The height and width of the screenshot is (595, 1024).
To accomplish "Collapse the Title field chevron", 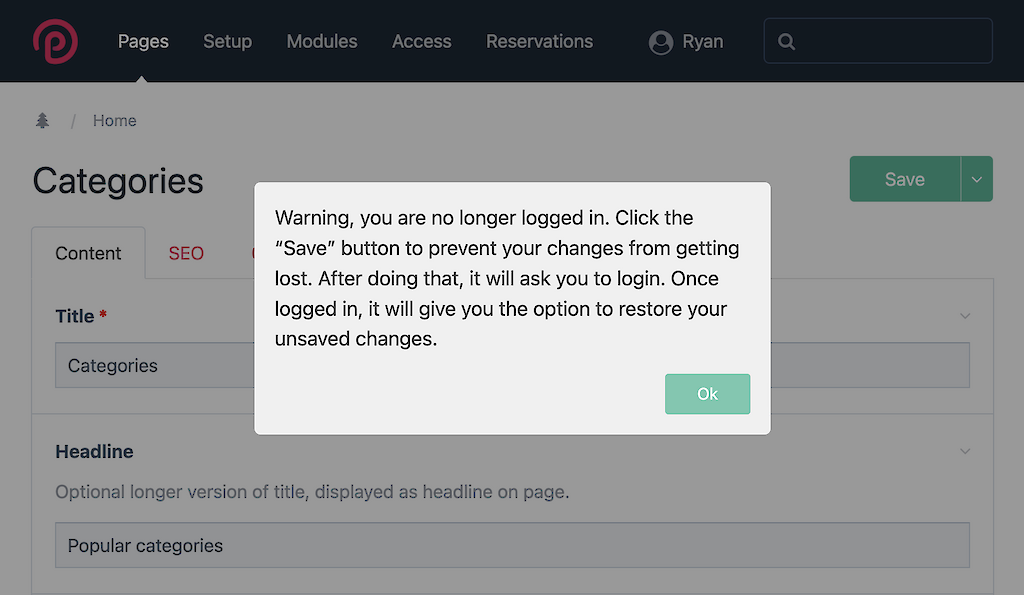I will pos(965,316).
